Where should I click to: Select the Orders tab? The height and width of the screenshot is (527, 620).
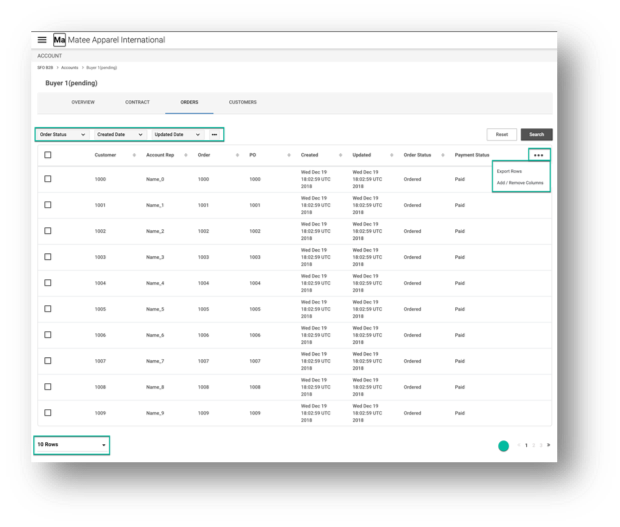pos(189,102)
